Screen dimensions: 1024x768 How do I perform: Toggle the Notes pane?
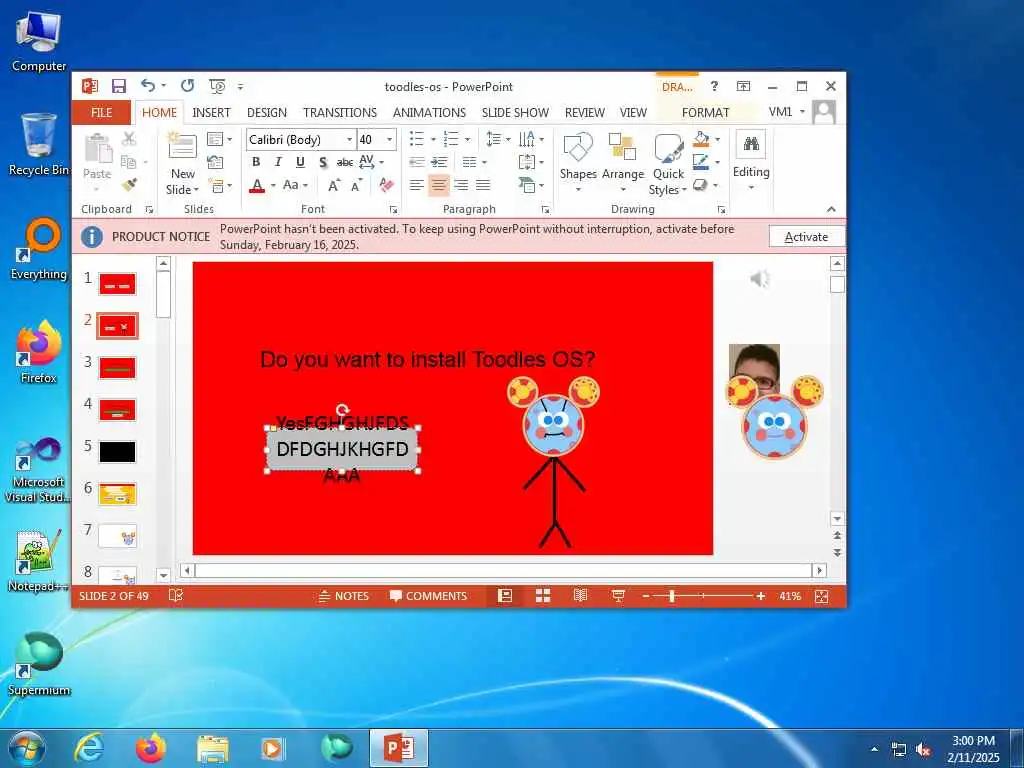[344, 596]
